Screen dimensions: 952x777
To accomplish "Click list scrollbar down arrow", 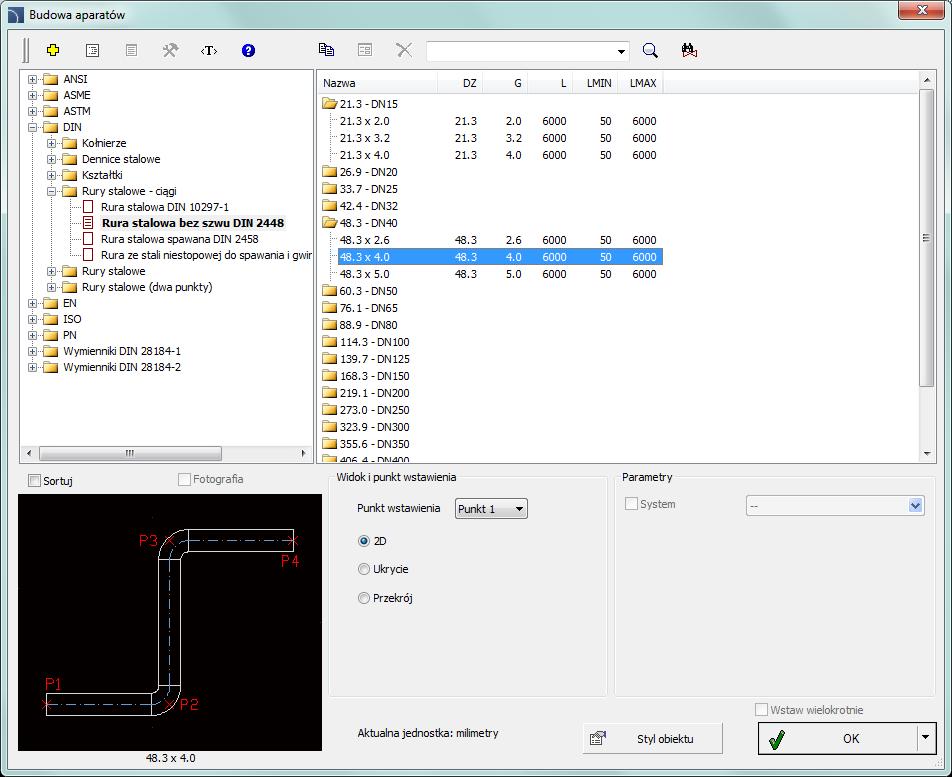I will point(926,453).
